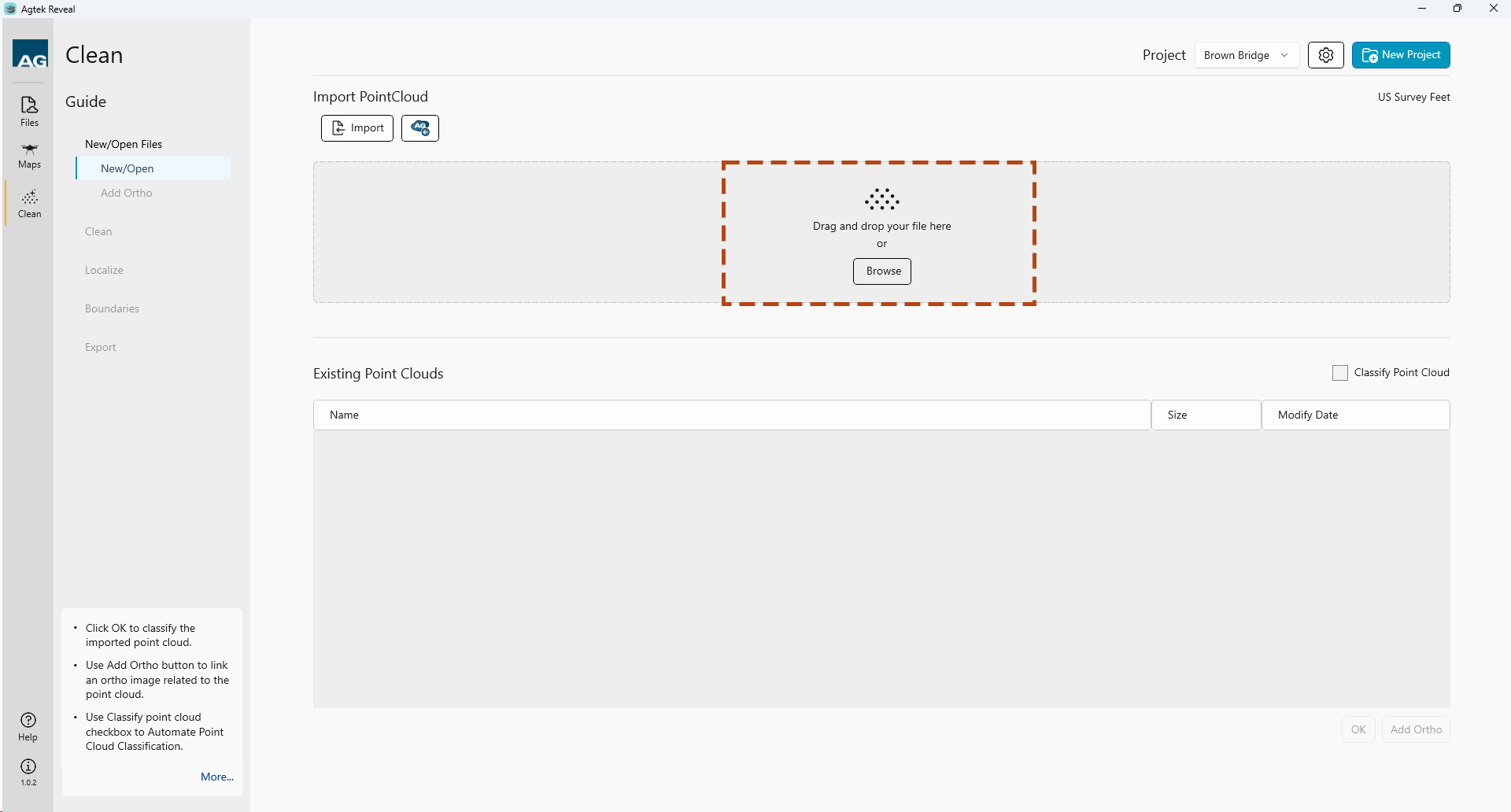The height and width of the screenshot is (812, 1511).
Task: Select New/Open in the guide
Action: coord(127,168)
